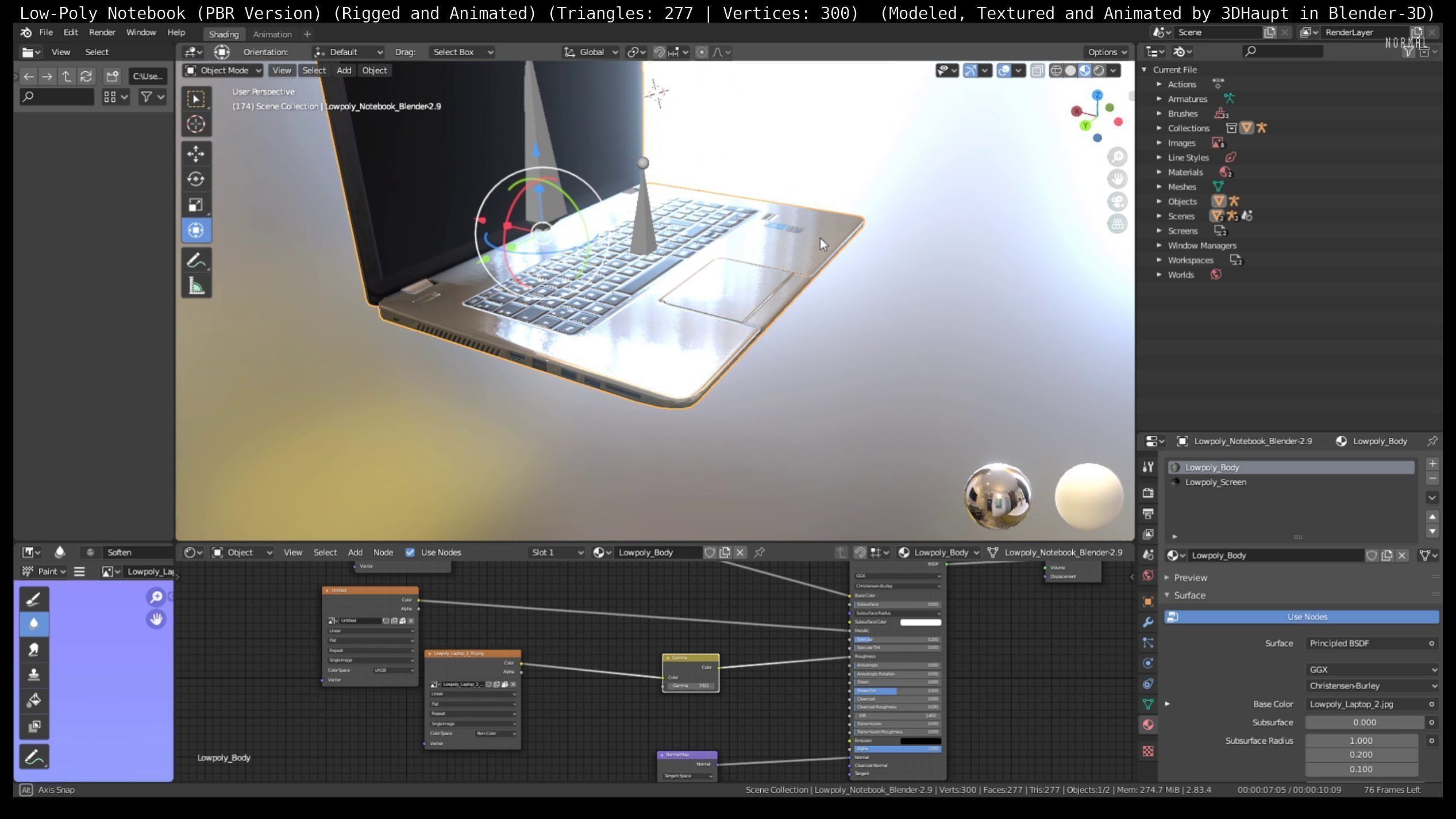Select the Move tool in viewport toolbar
1456x819 pixels.
pyautogui.click(x=196, y=154)
